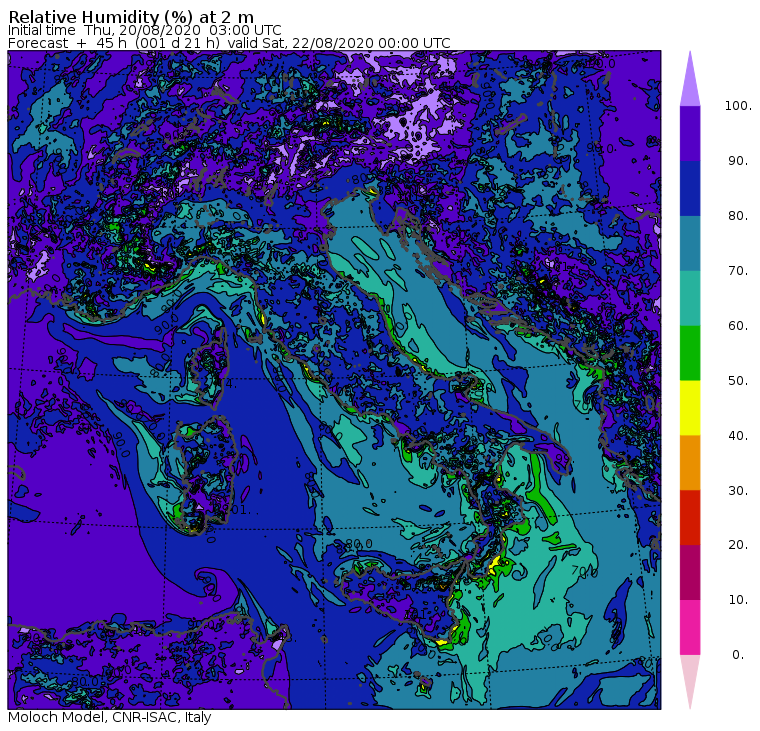Image resolution: width=760 pixels, height=731 pixels.
Task: Choose the red 20-30 colorbar segment
Action: tap(690, 518)
